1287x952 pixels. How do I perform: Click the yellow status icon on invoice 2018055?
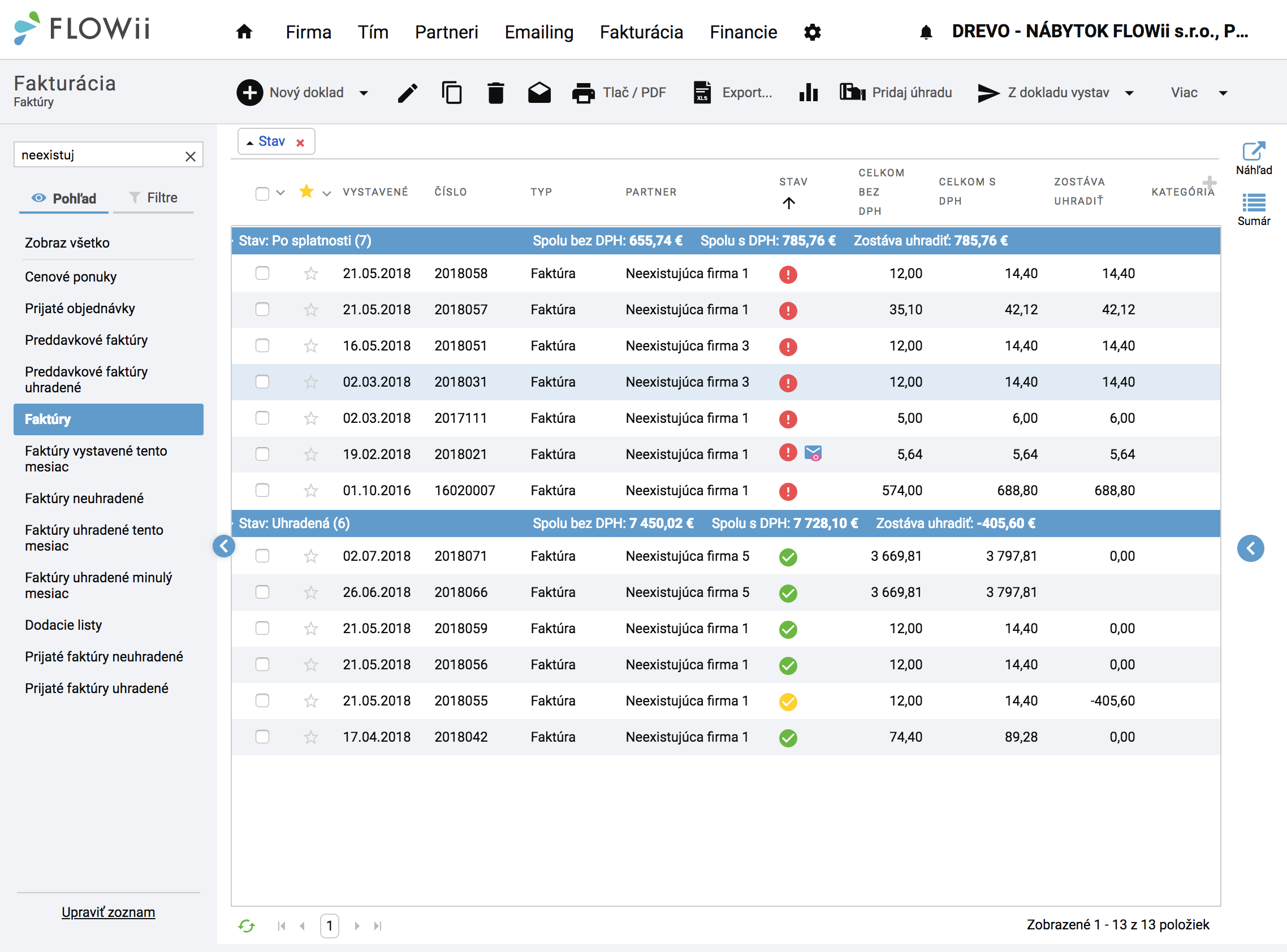tap(788, 702)
